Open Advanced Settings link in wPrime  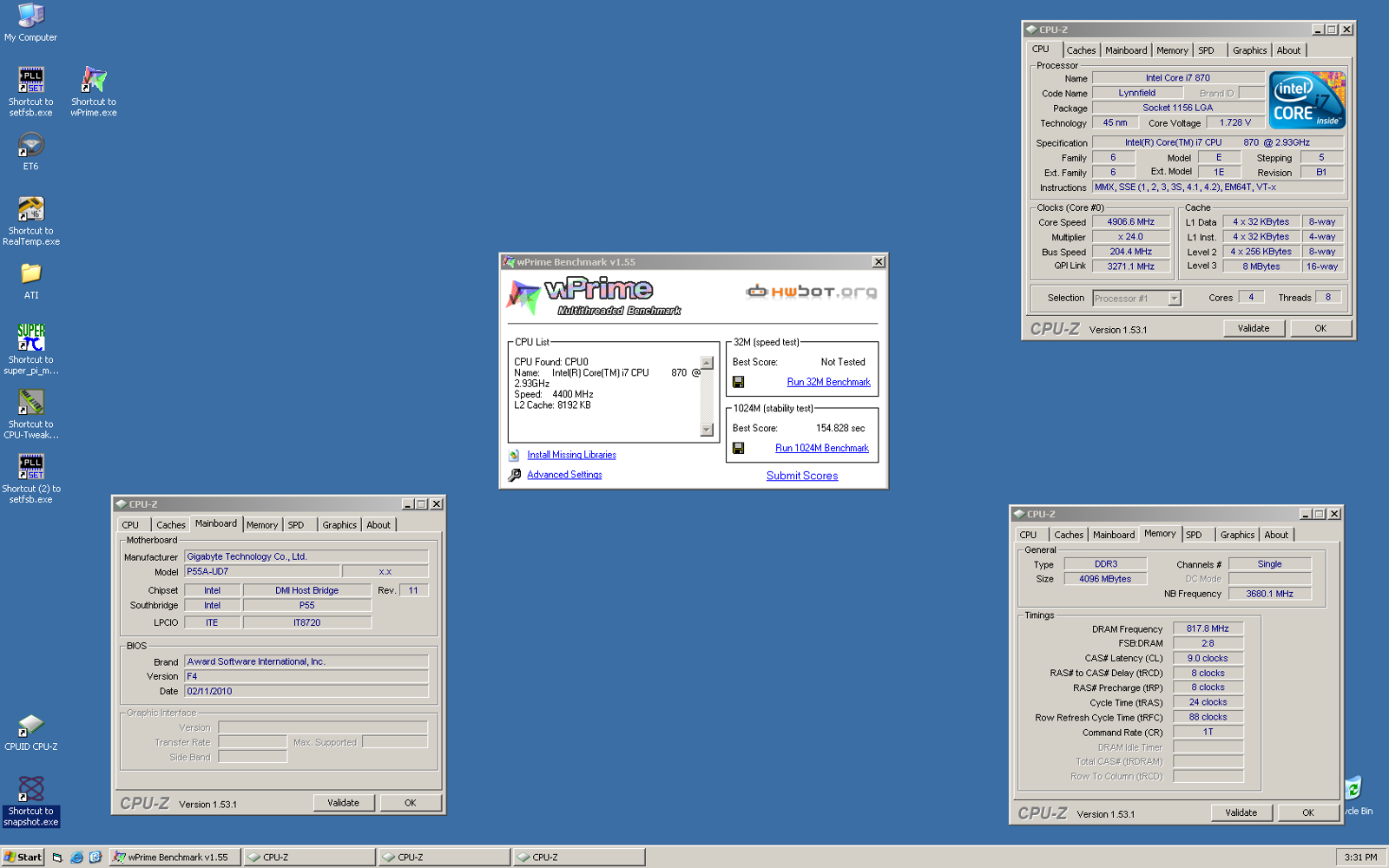564,475
